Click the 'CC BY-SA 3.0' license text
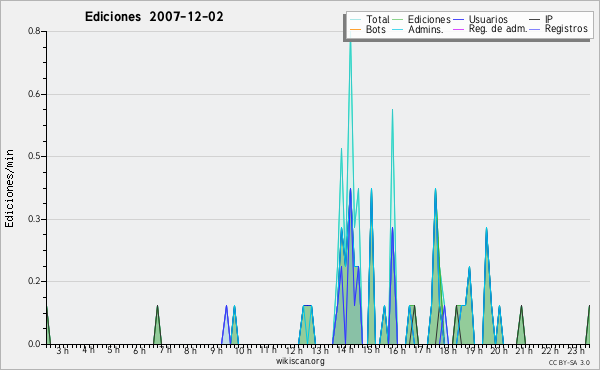This screenshot has width=600, height=370. click(x=569, y=362)
